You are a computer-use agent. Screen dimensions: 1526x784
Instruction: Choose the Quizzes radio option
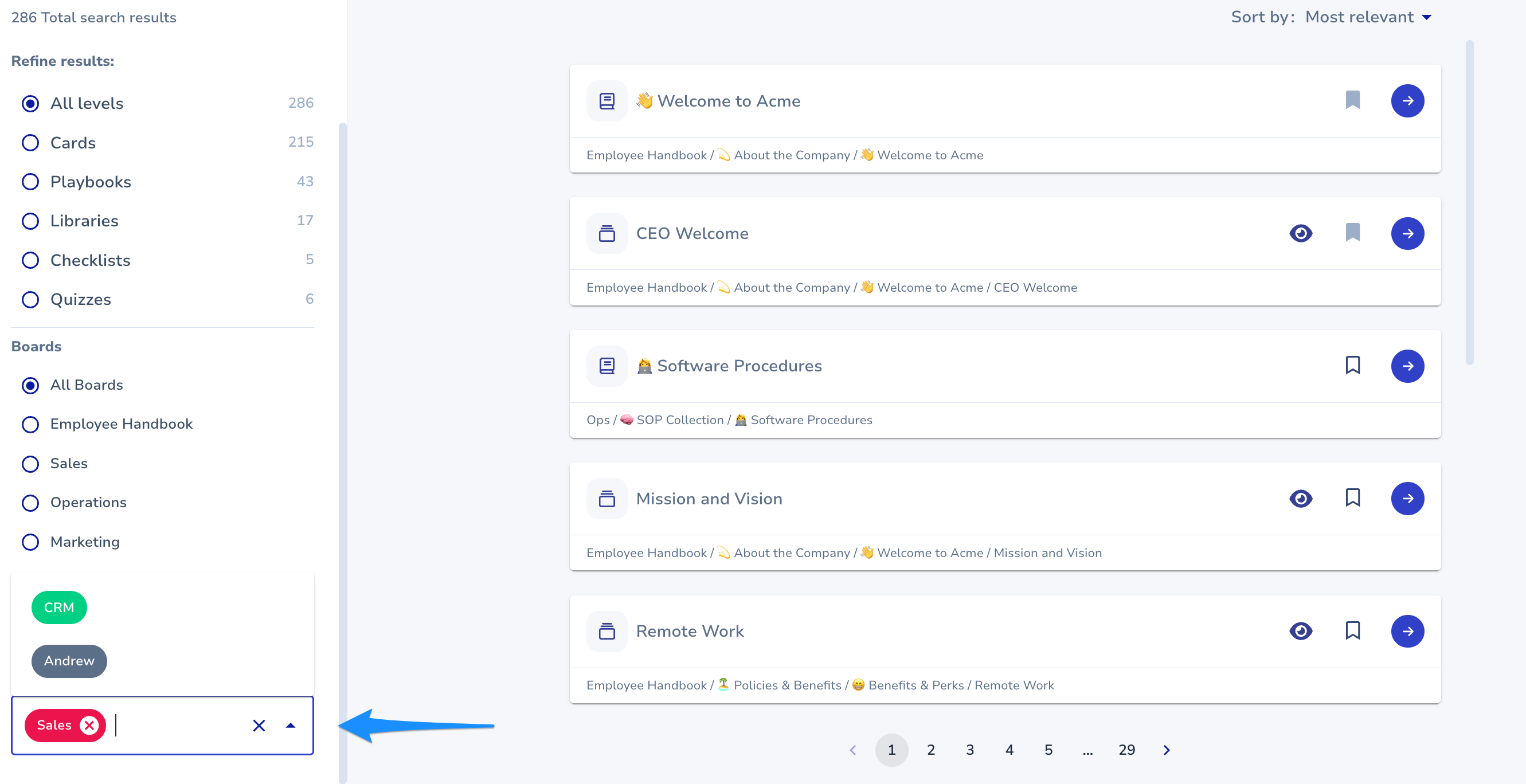tap(30, 300)
